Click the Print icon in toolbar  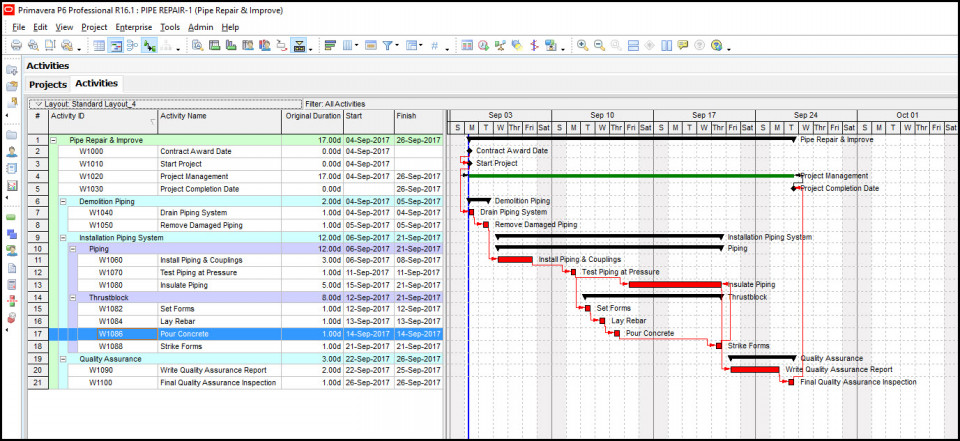pyautogui.click(x=17, y=46)
